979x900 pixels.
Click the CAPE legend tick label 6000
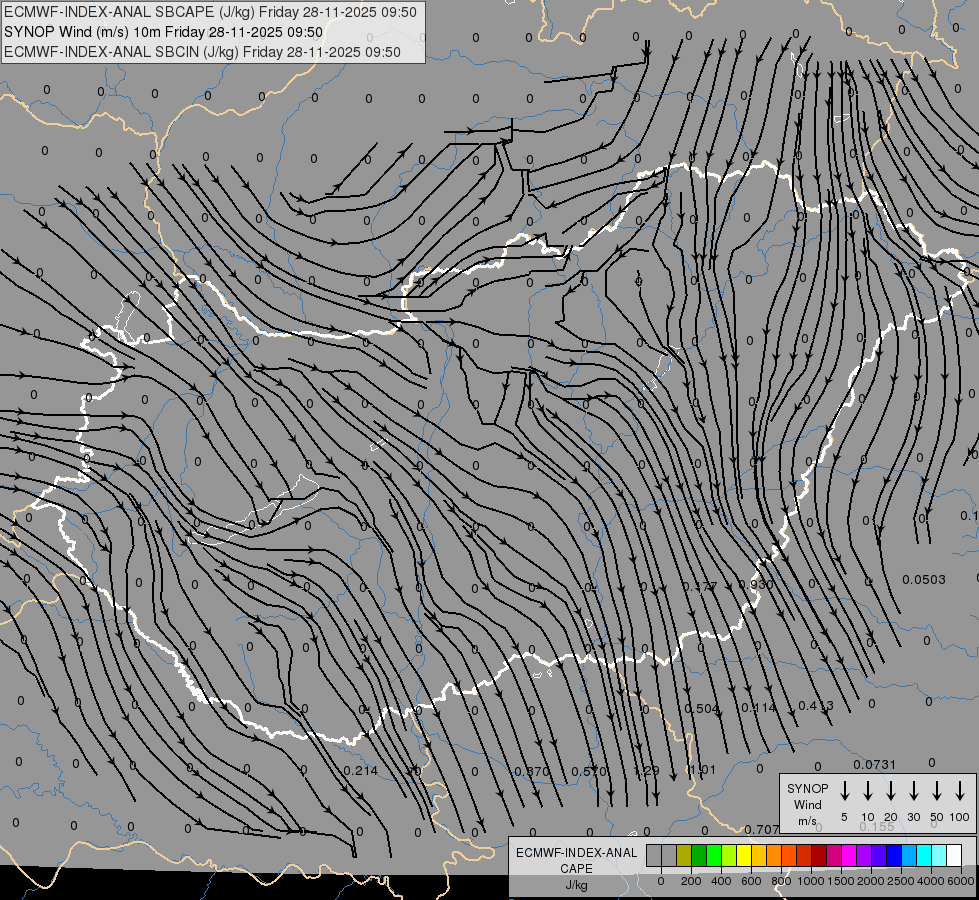962,881
